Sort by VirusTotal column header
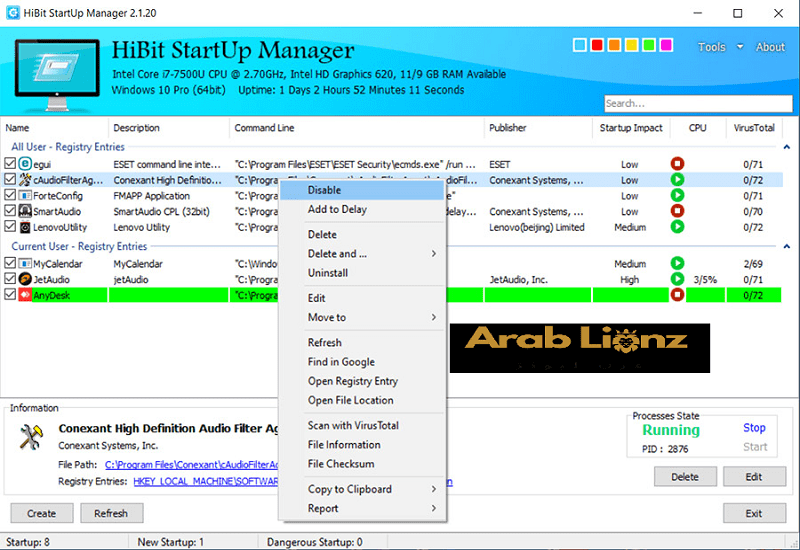This screenshot has height=550, width=800. point(754,128)
